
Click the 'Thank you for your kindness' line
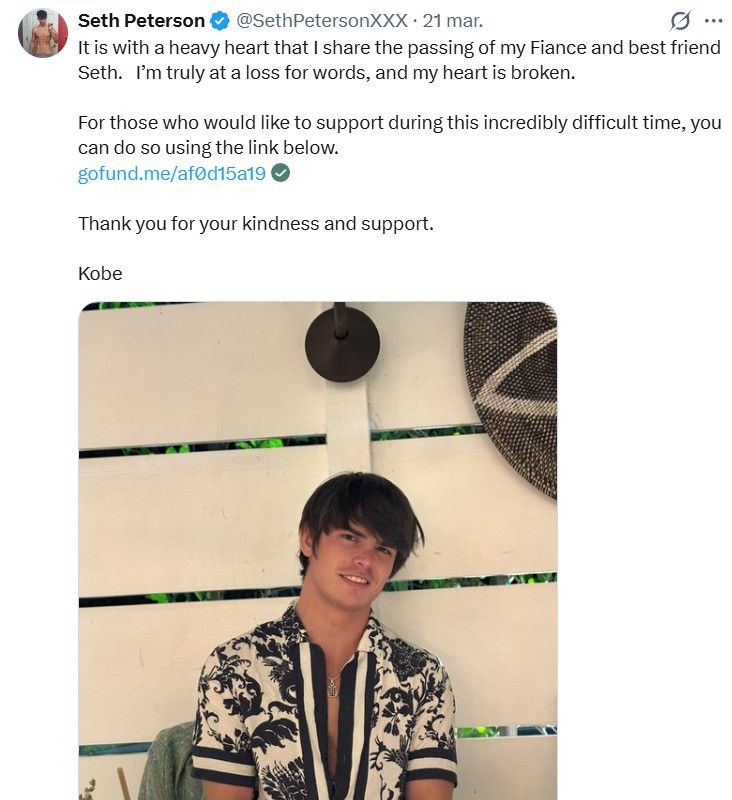pos(255,223)
